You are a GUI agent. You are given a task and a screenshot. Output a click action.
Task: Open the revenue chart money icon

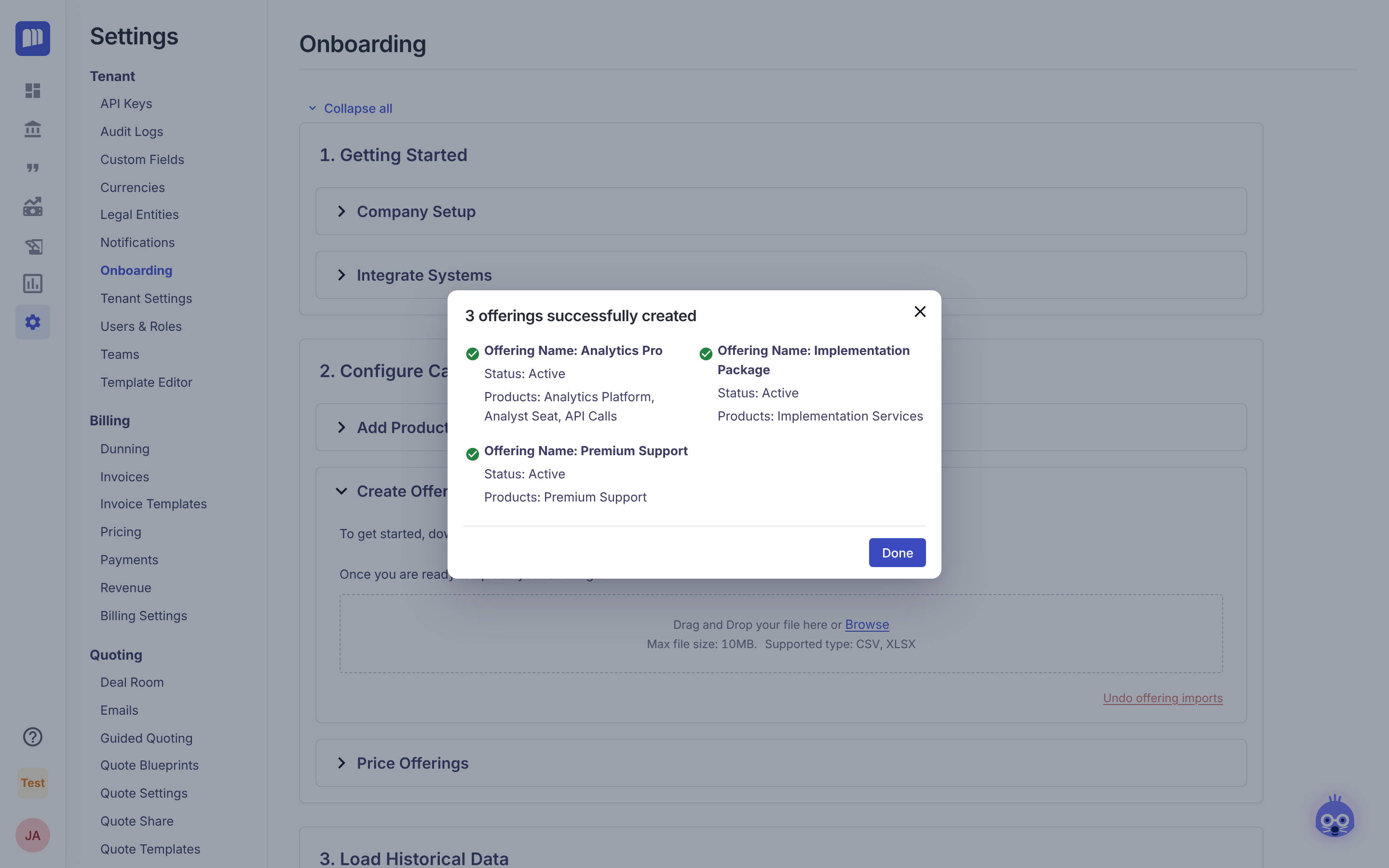[33, 207]
